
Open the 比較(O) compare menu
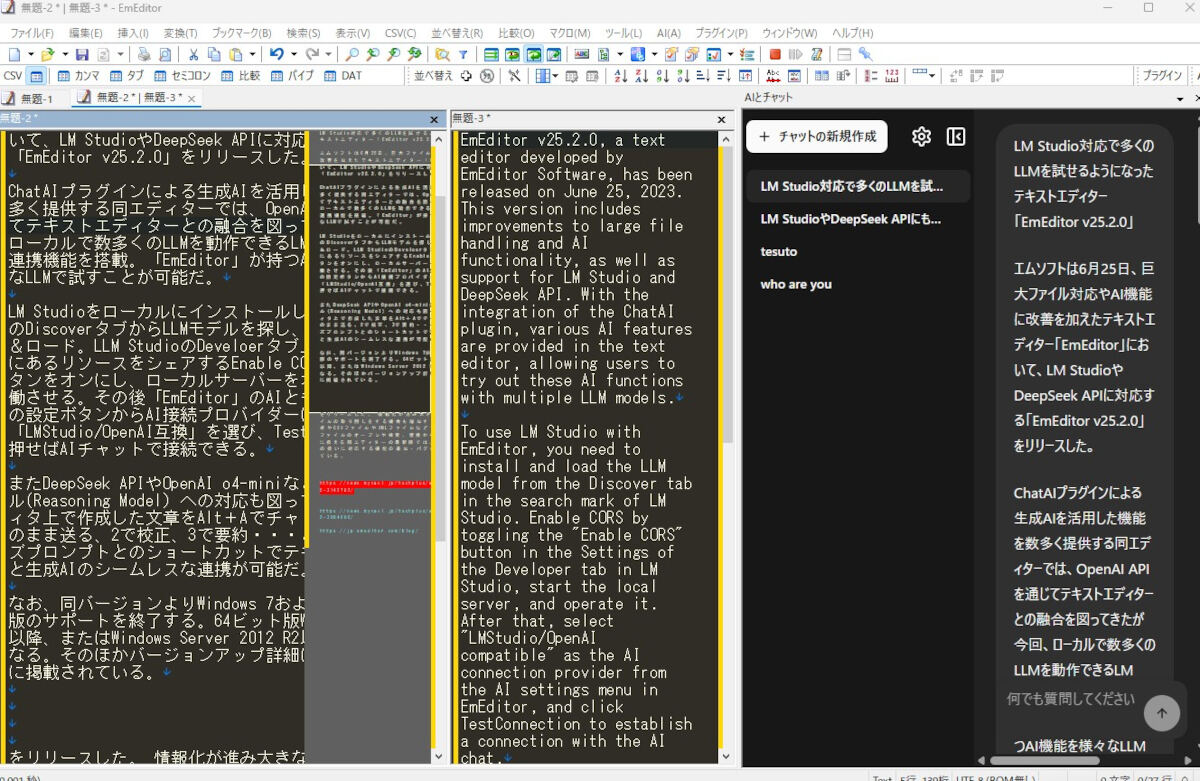(516, 33)
